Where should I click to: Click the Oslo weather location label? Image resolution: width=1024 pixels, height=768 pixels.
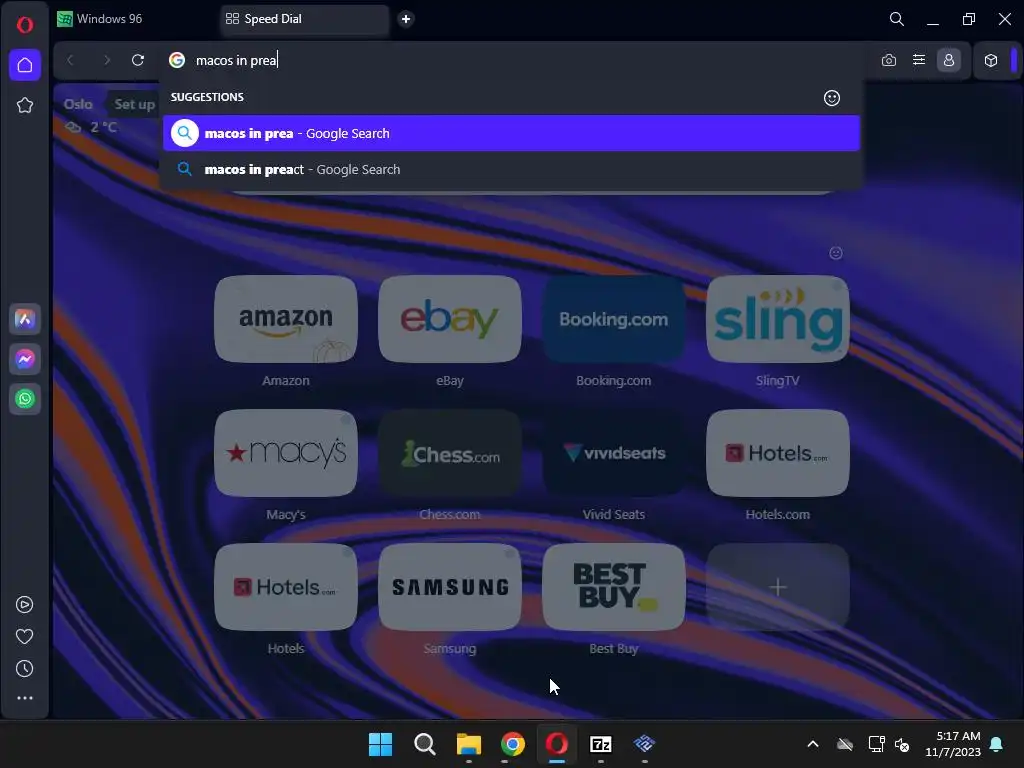[x=78, y=104]
